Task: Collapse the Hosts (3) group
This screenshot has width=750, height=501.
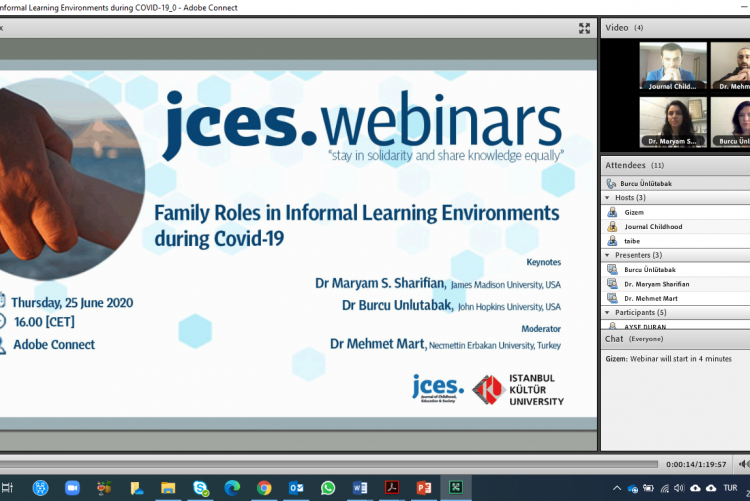Action: coord(605,198)
